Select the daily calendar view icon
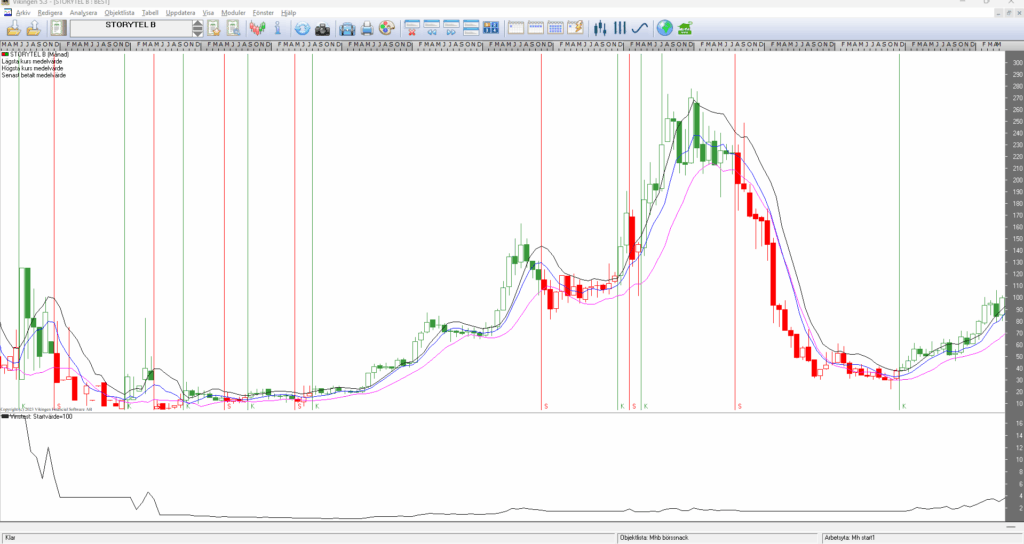The image size is (1024, 544). pos(516,28)
